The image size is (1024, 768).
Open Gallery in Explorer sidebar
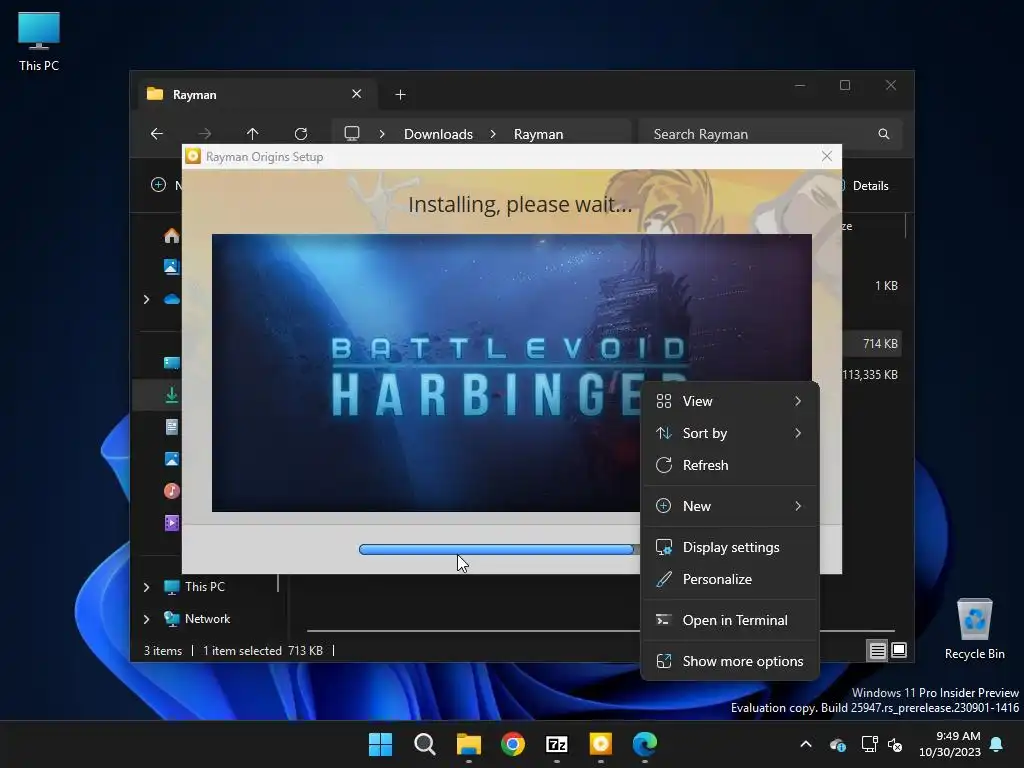[x=172, y=266]
